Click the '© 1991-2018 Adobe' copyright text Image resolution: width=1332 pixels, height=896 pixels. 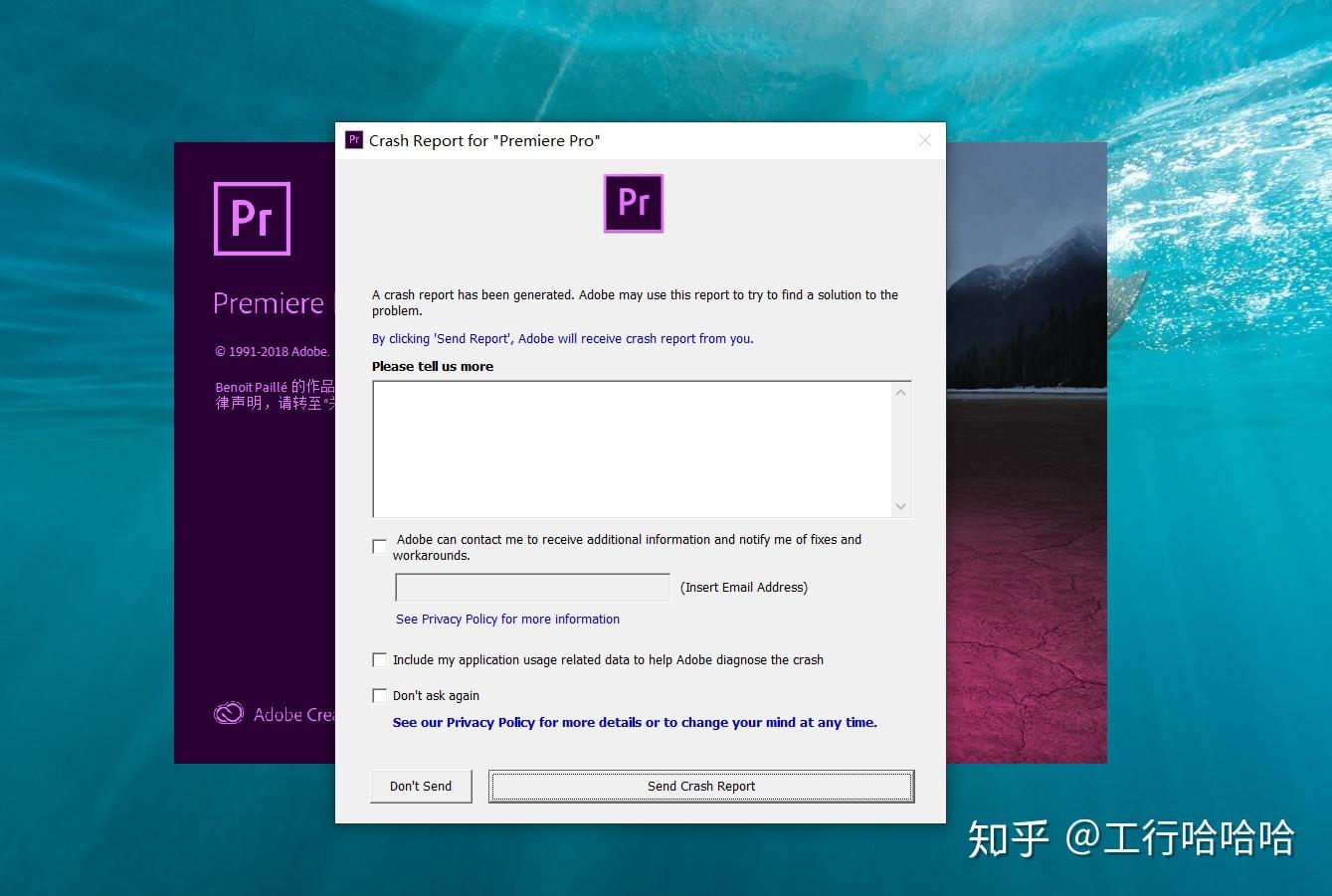(x=273, y=351)
